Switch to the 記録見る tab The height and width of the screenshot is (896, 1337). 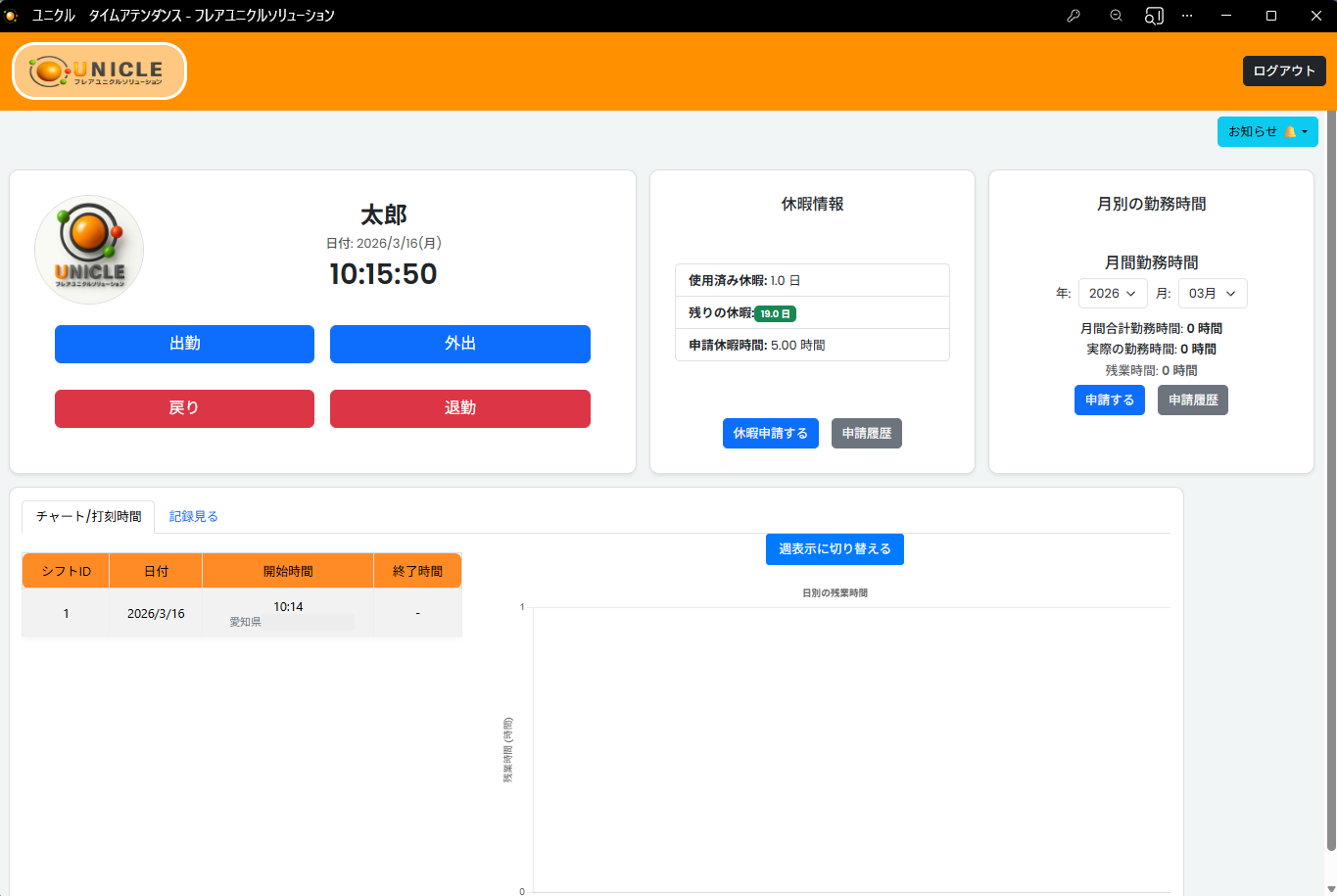pos(193,516)
